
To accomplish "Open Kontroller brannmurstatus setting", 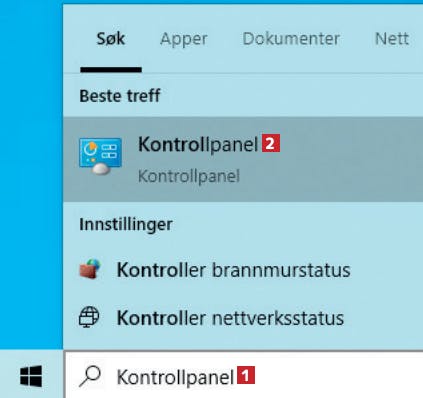I will click(x=234, y=270).
